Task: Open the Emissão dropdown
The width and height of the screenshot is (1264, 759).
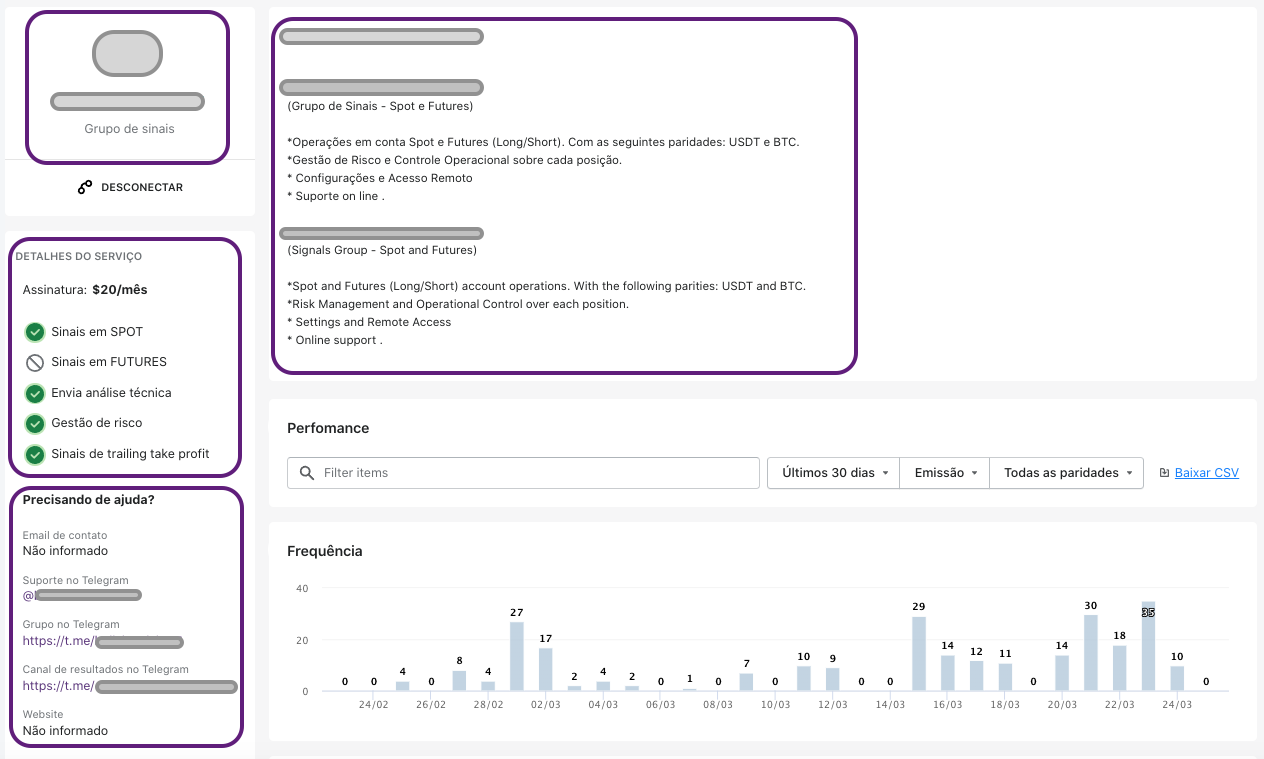Action: pyautogui.click(x=945, y=473)
